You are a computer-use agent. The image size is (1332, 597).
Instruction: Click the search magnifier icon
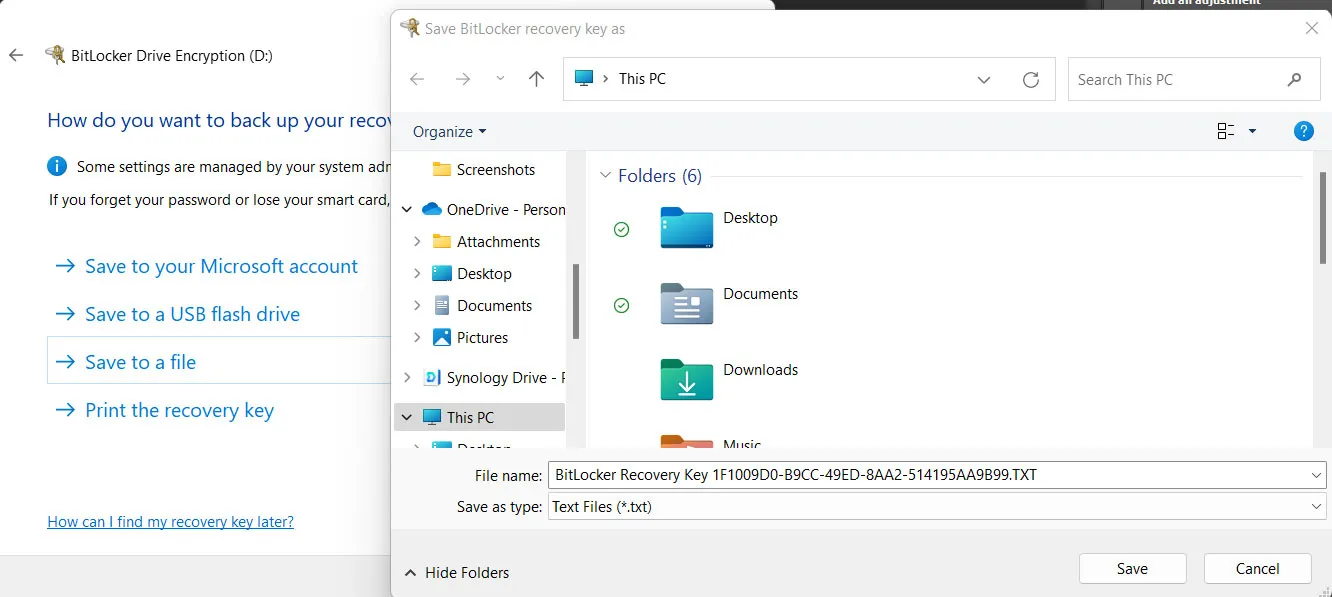1295,80
